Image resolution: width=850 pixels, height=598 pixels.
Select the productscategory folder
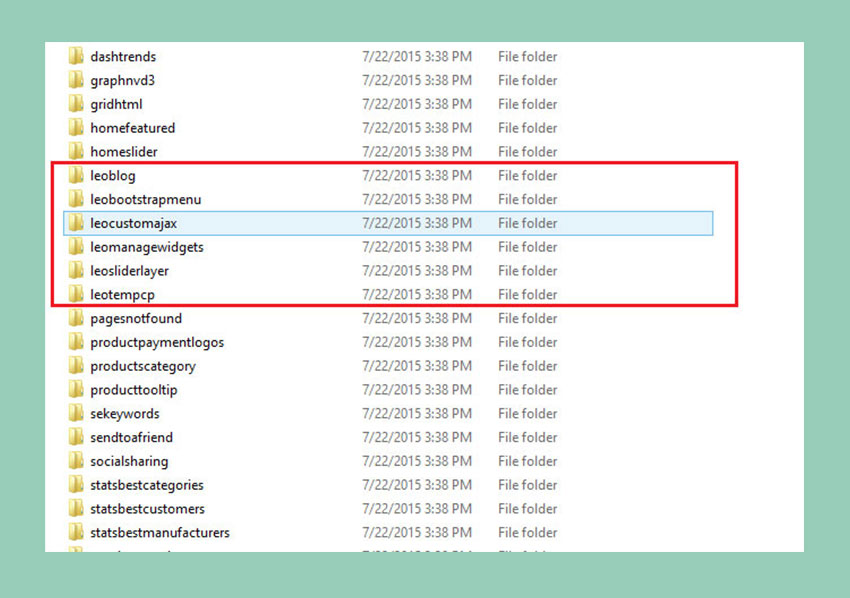[142, 367]
